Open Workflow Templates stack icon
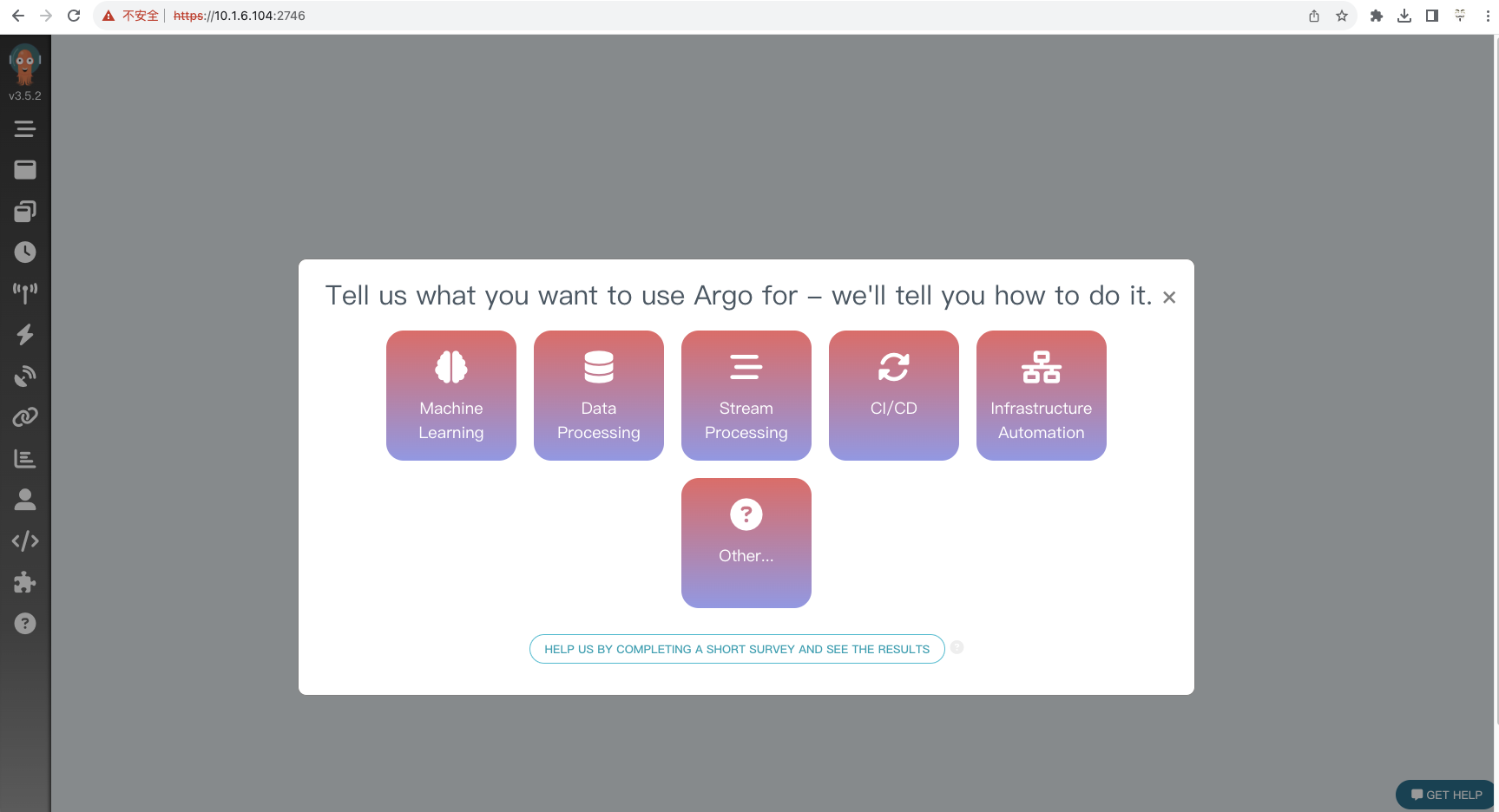 25,211
